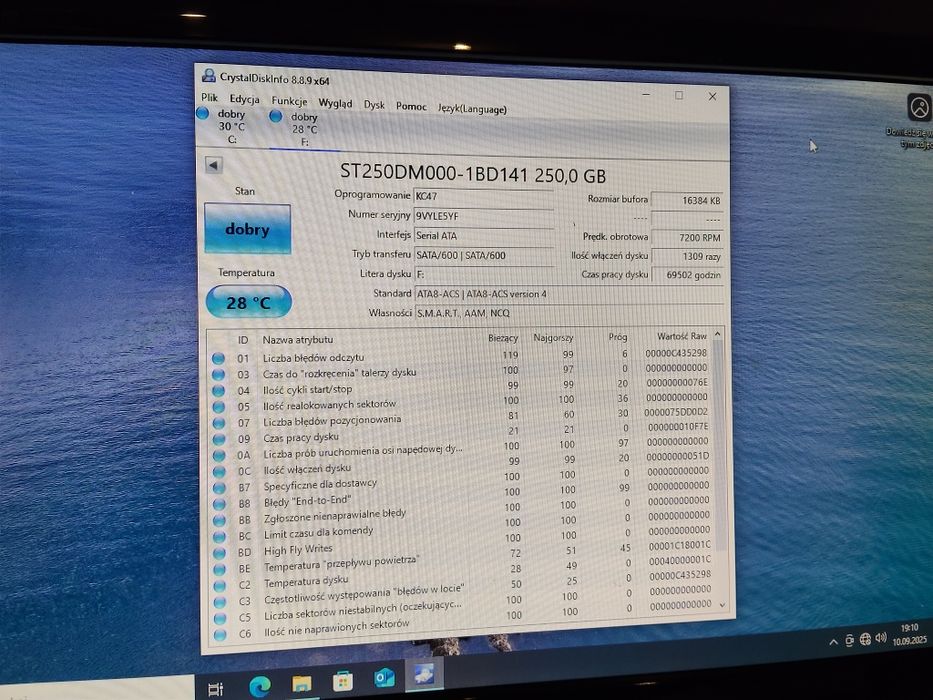Click the status icon of attribute C6
The height and width of the screenshot is (700, 933).
pos(220,635)
